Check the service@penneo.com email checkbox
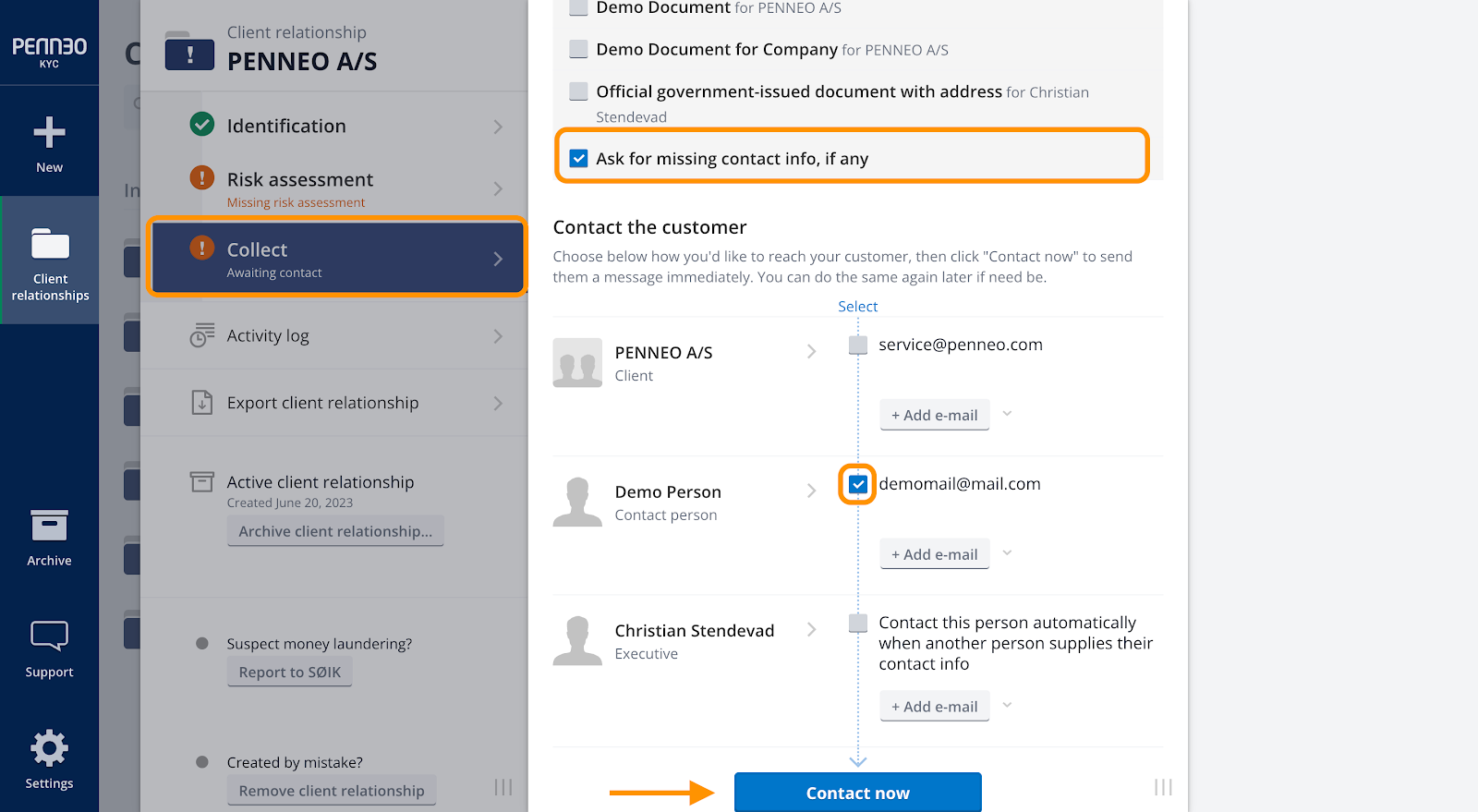The height and width of the screenshot is (812, 1478). tap(858, 345)
